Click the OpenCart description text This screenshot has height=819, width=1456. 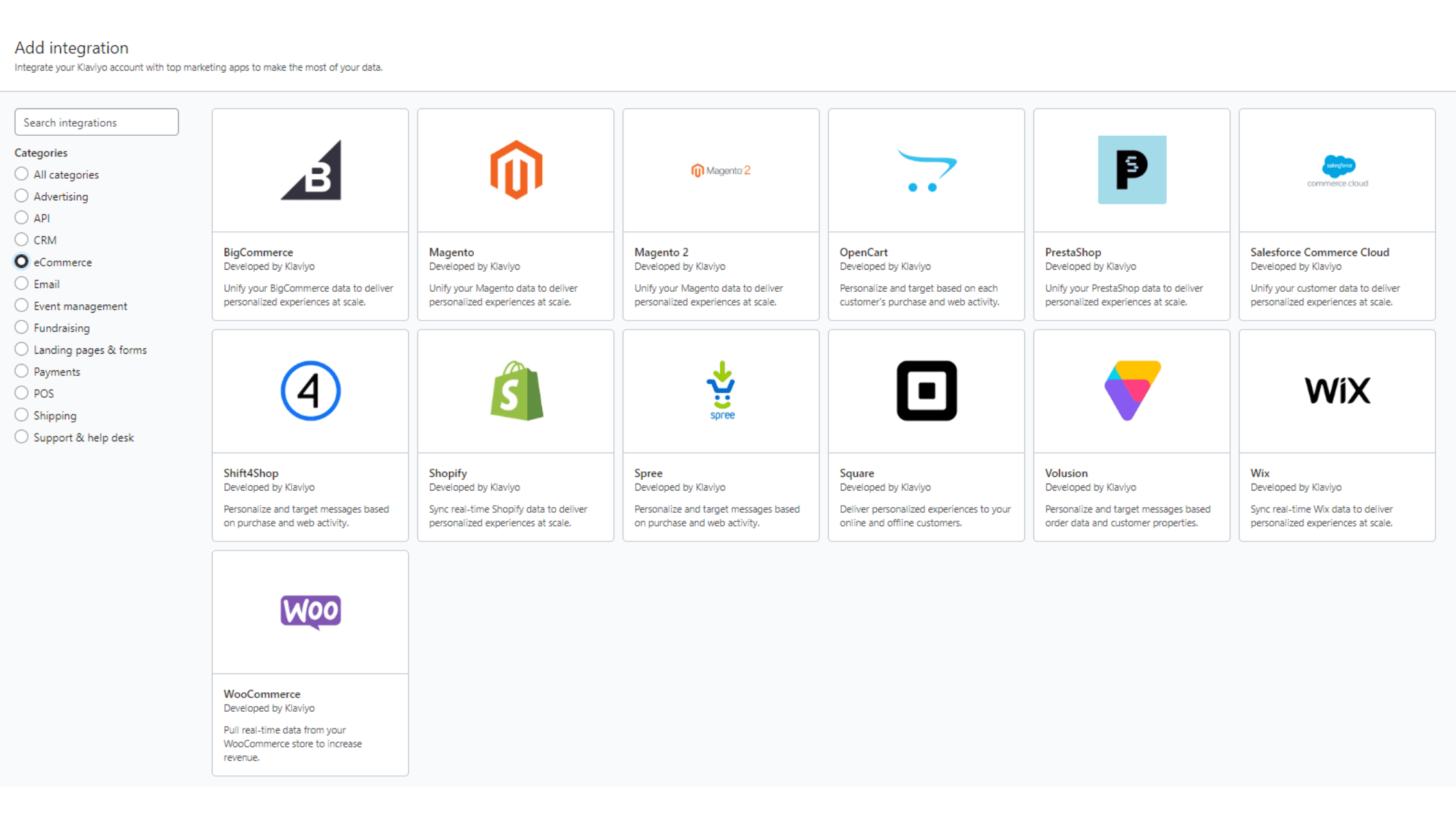click(x=920, y=295)
